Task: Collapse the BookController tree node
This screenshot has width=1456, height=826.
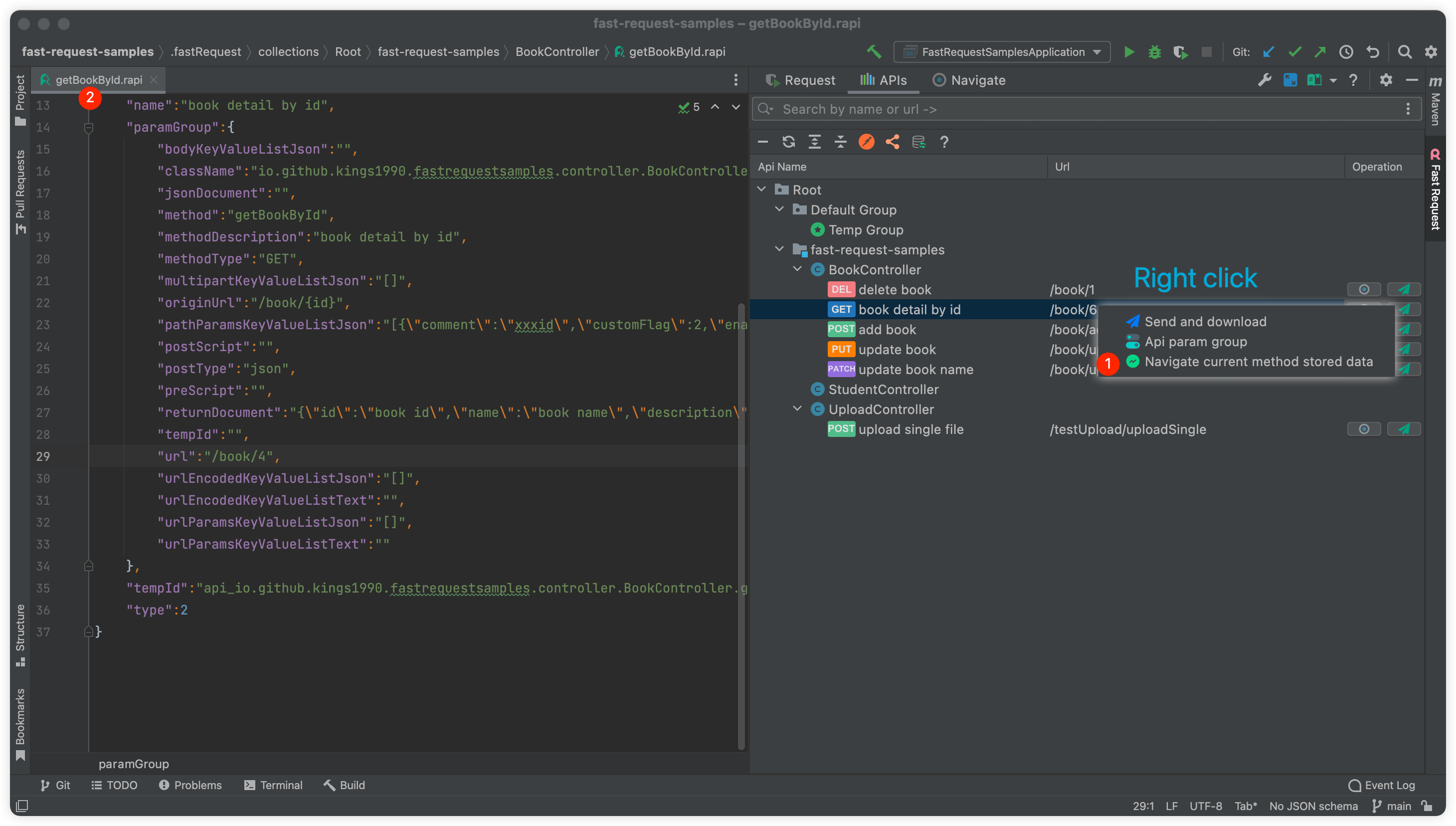Action: [x=798, y=269]
